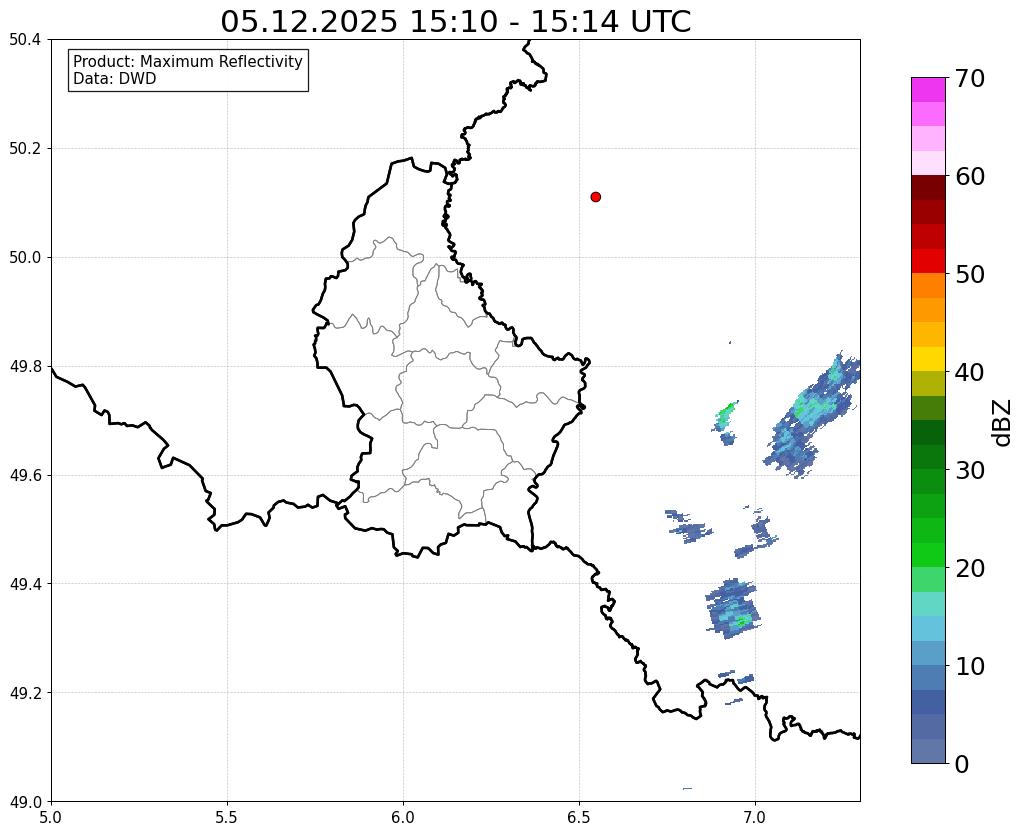This screenshot has height=834, width=1023.
Task: Click the plot title date and time
Action: pyautogui.click(x=455, y=22)
